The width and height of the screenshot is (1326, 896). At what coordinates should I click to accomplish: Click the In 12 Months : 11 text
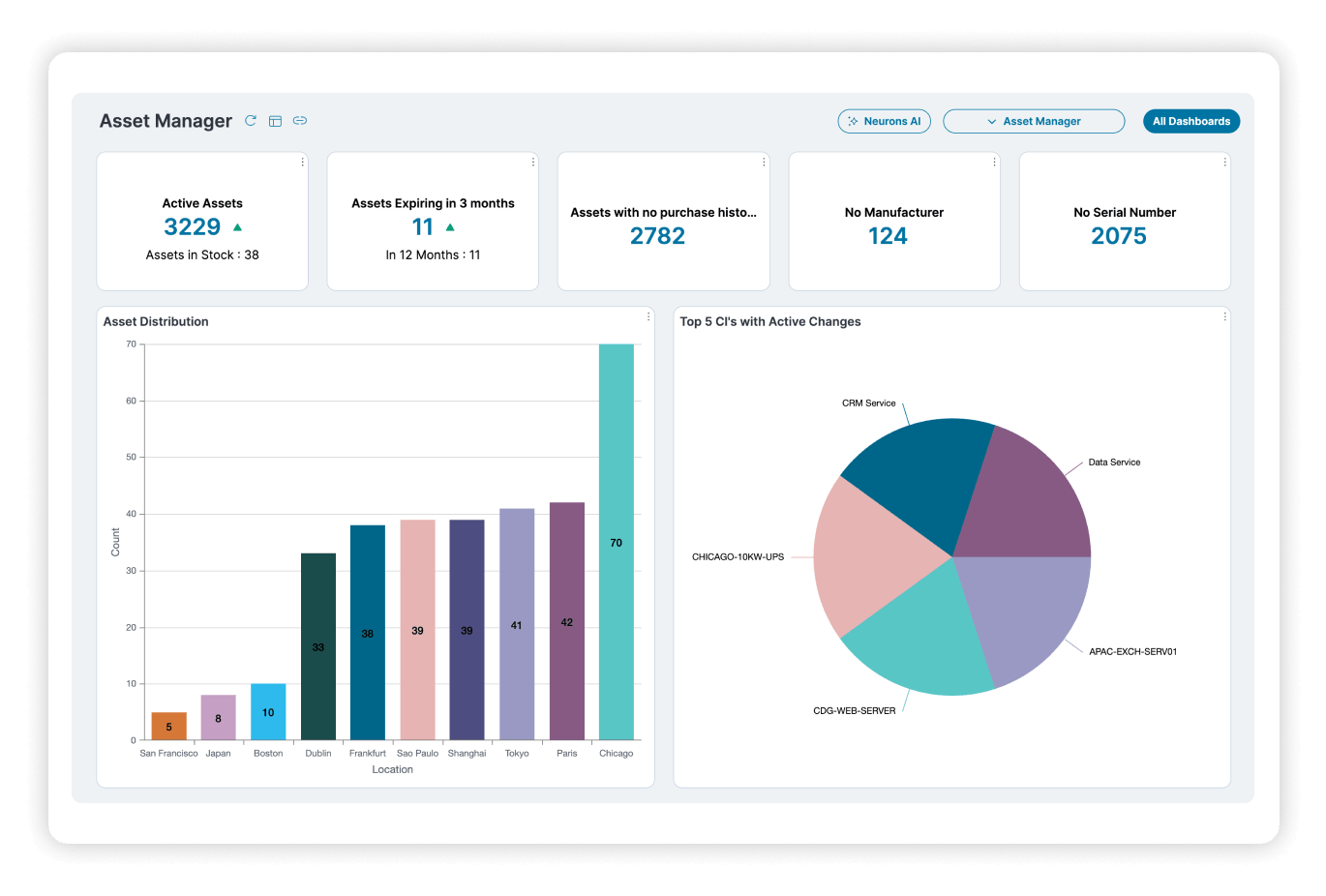[433, 255]
